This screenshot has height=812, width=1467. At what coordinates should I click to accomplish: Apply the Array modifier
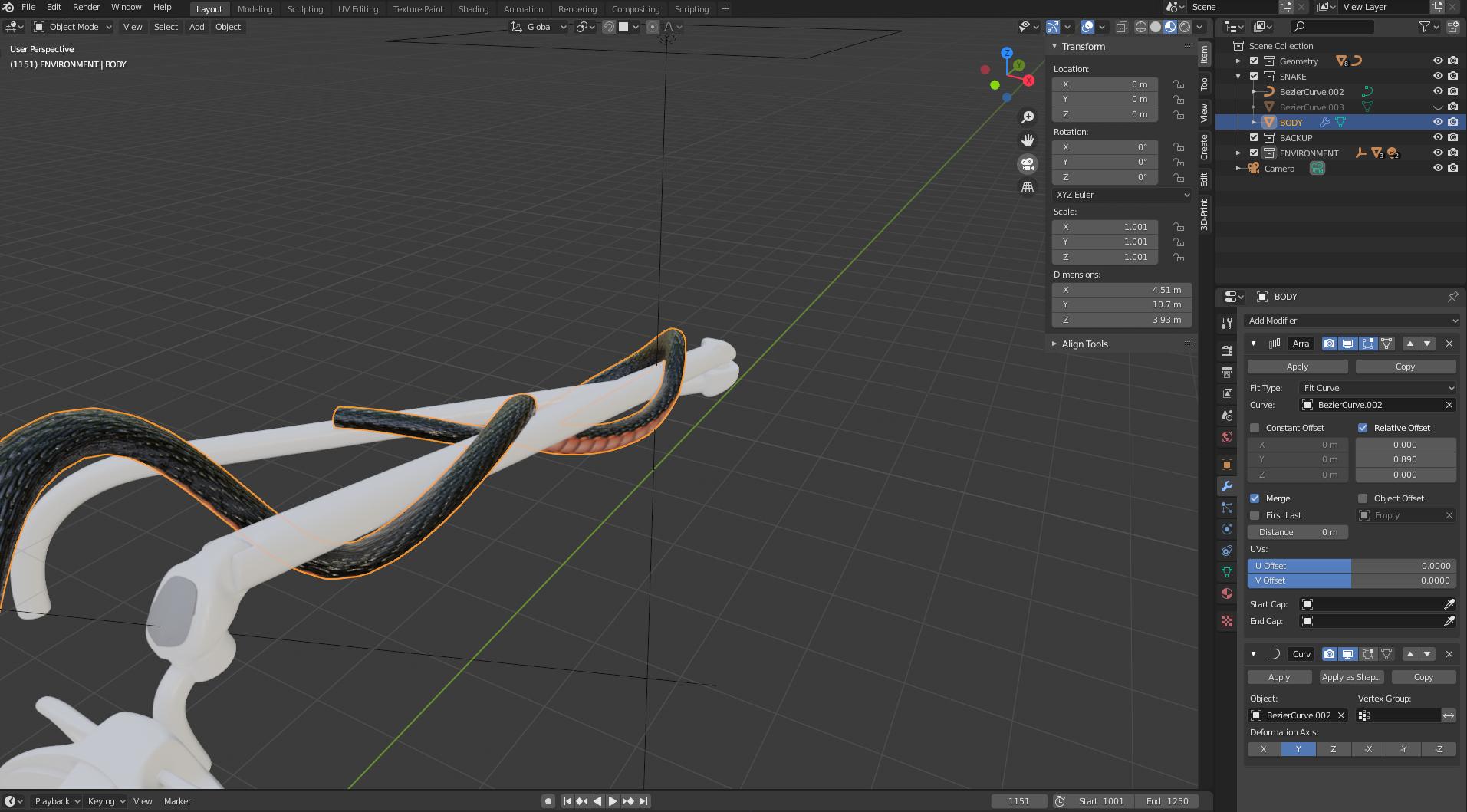pos(1298,367)
